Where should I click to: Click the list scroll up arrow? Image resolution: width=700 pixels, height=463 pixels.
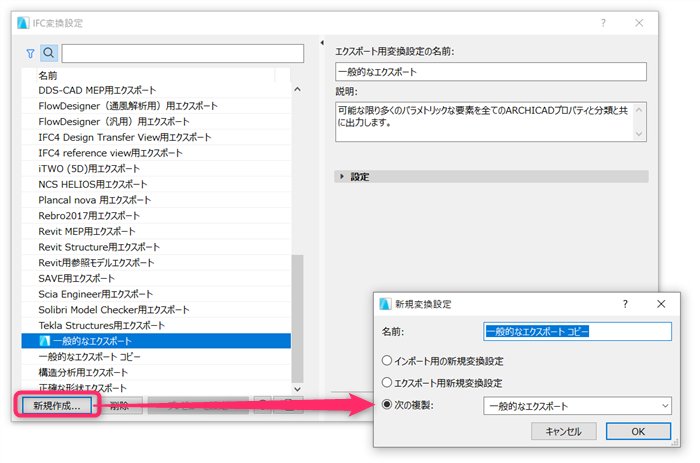point(297,89)
